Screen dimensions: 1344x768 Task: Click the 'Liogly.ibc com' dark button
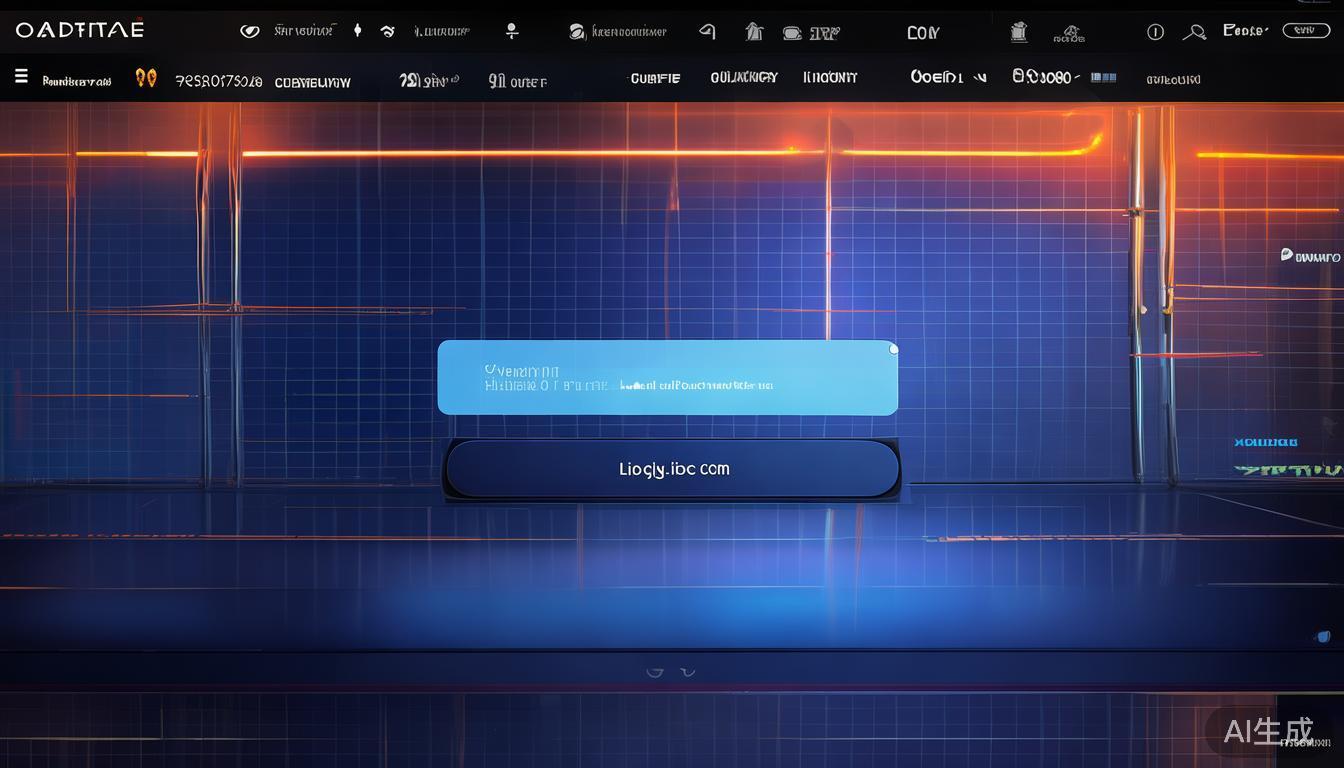click(673, 469)
